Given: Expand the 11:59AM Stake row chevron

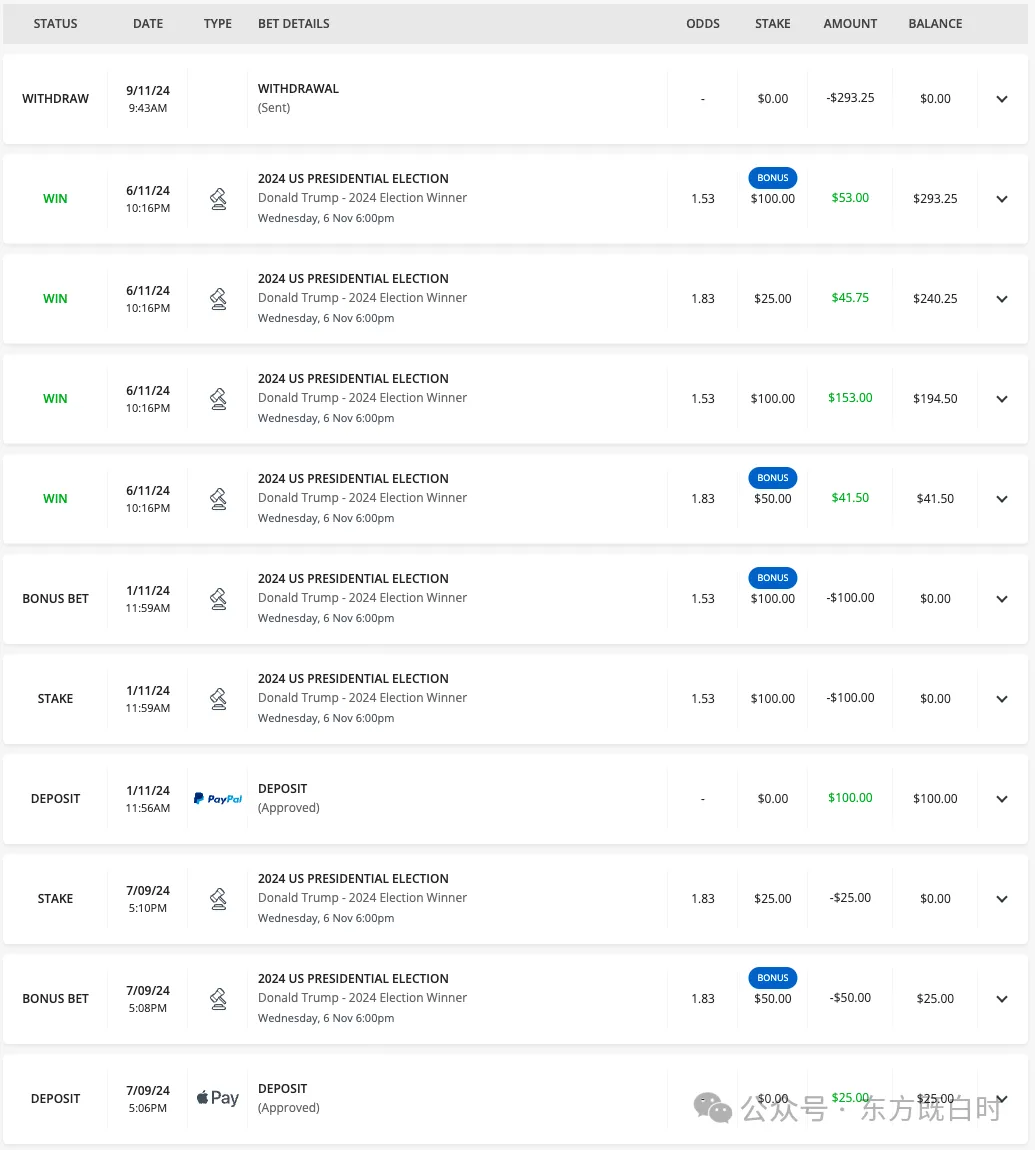Looking at the screenshot, I should point(1002,699).
